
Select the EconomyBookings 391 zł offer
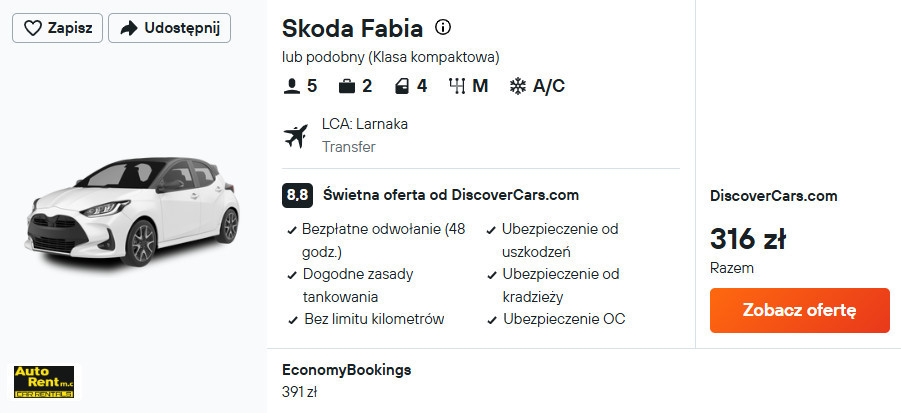click(x=347, y=380)
